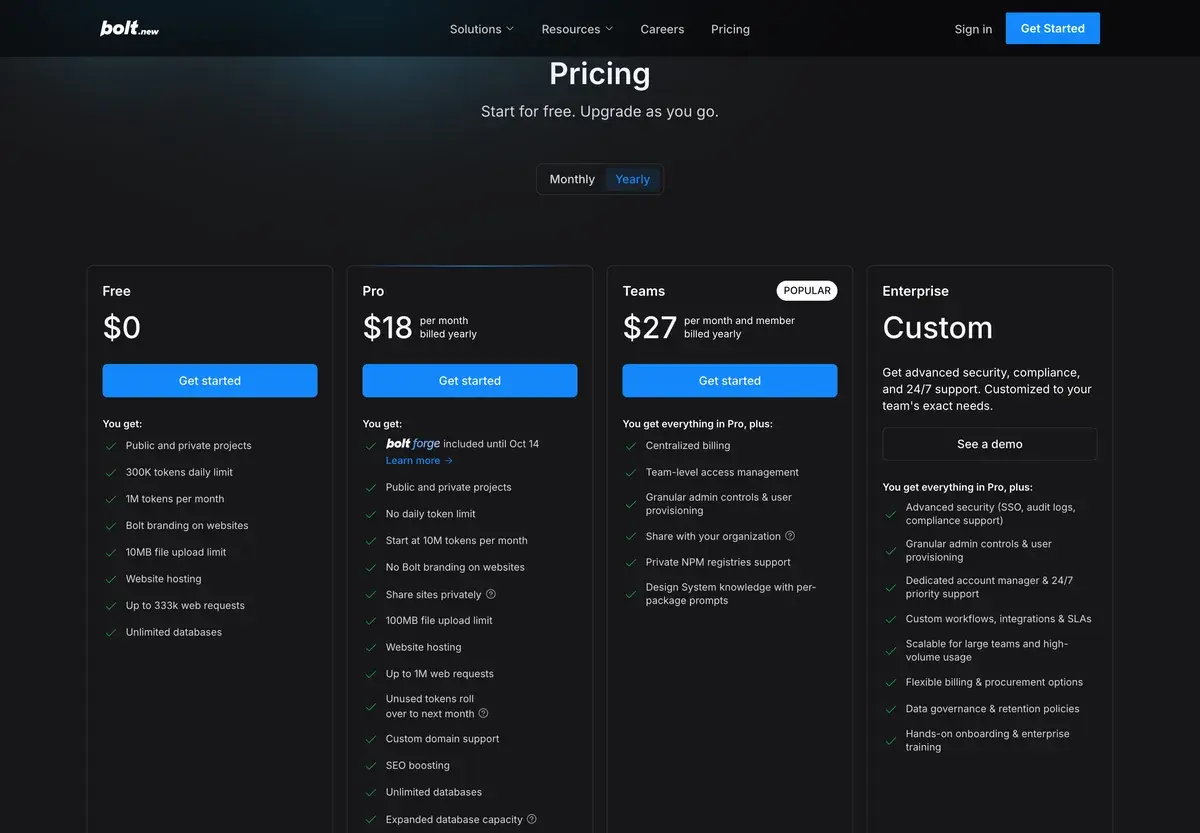
Task: Click the $18 price in Pro plan
Action: [x=388, y=327]
